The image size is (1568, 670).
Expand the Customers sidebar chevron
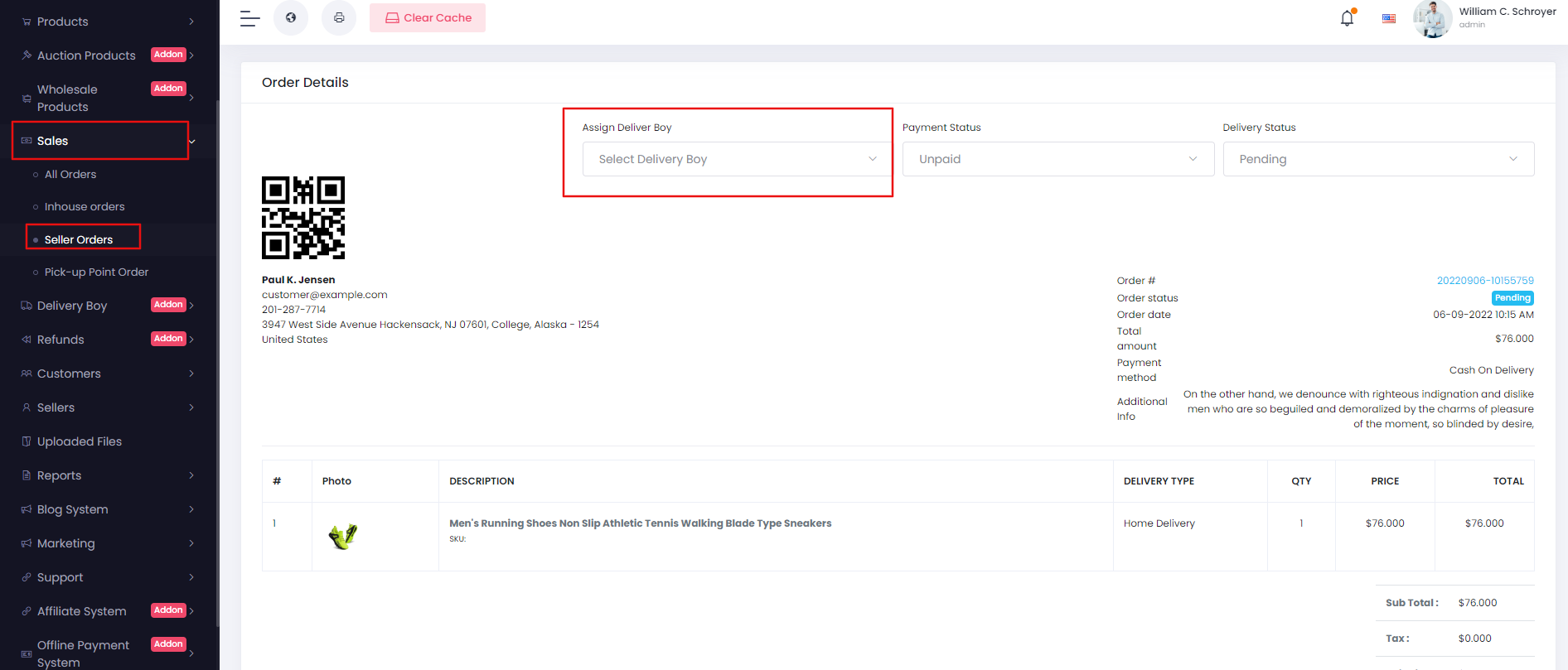click(191, 374)
